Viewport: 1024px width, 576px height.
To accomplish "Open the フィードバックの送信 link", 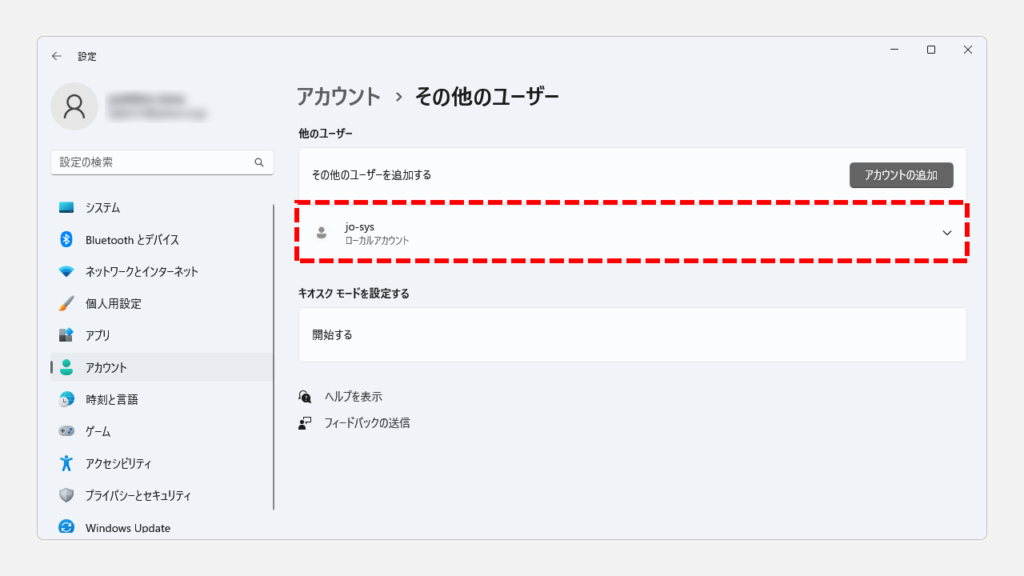I will (x=367, y=423).
